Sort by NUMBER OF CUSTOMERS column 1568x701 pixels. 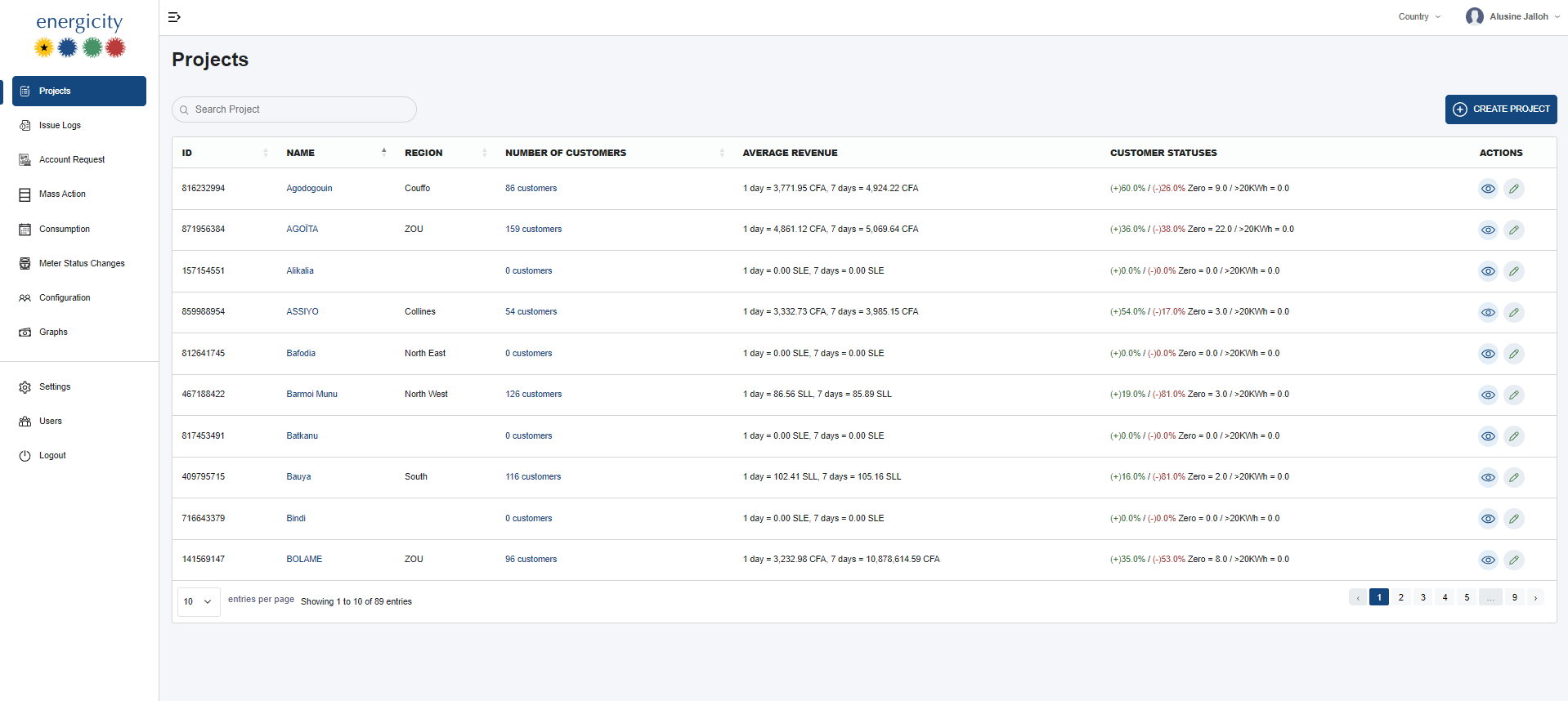[x=615, y=153]
